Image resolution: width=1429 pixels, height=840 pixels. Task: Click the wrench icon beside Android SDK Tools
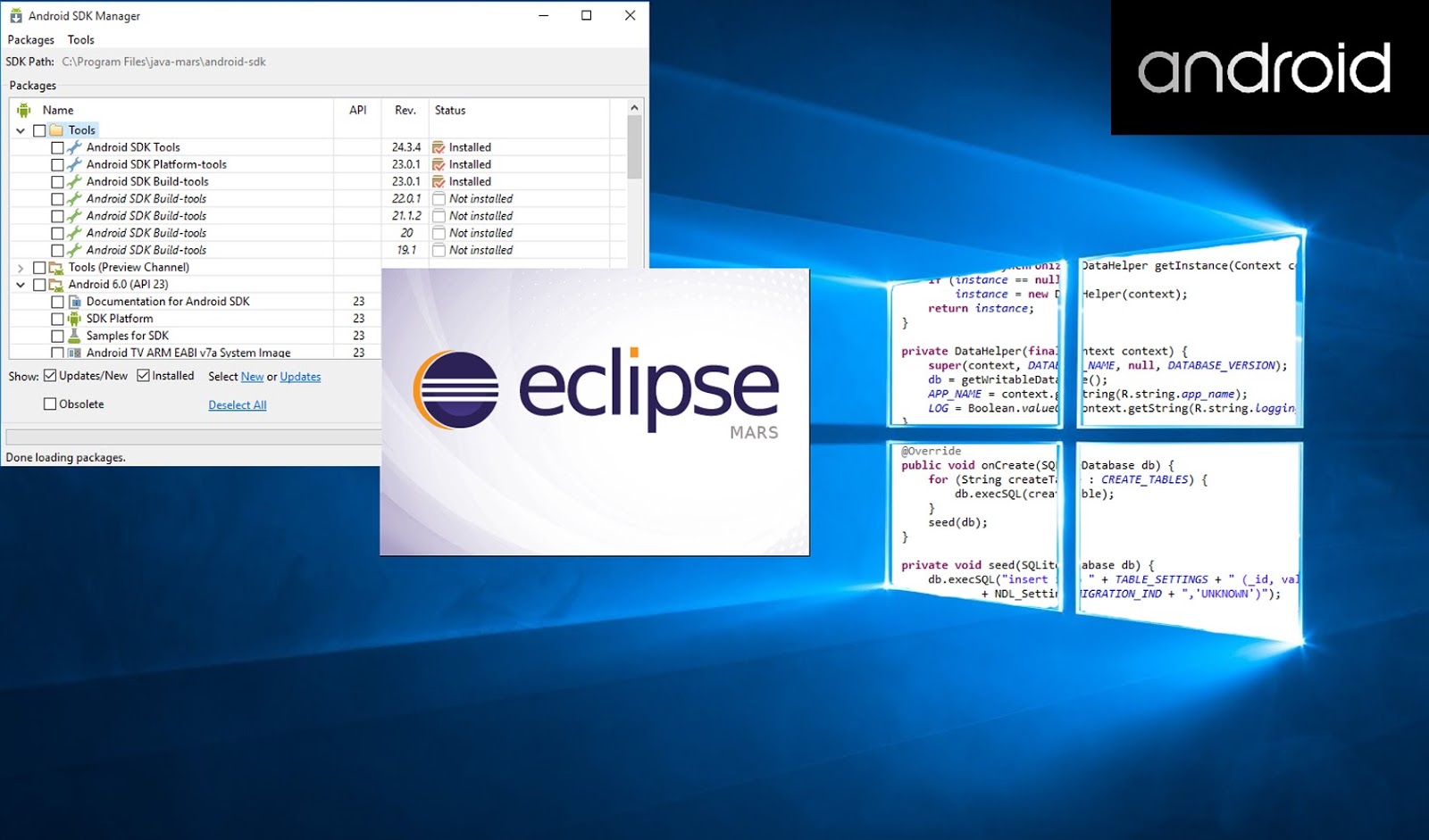click(x=74, y=147)
